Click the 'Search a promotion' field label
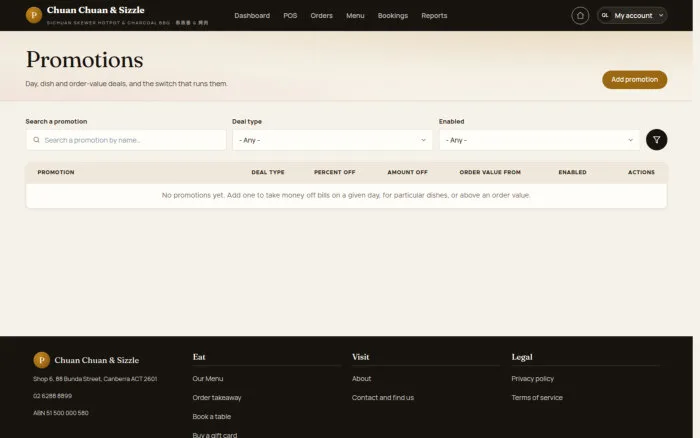This screenshot has height=438, width=700. point(56,121)
